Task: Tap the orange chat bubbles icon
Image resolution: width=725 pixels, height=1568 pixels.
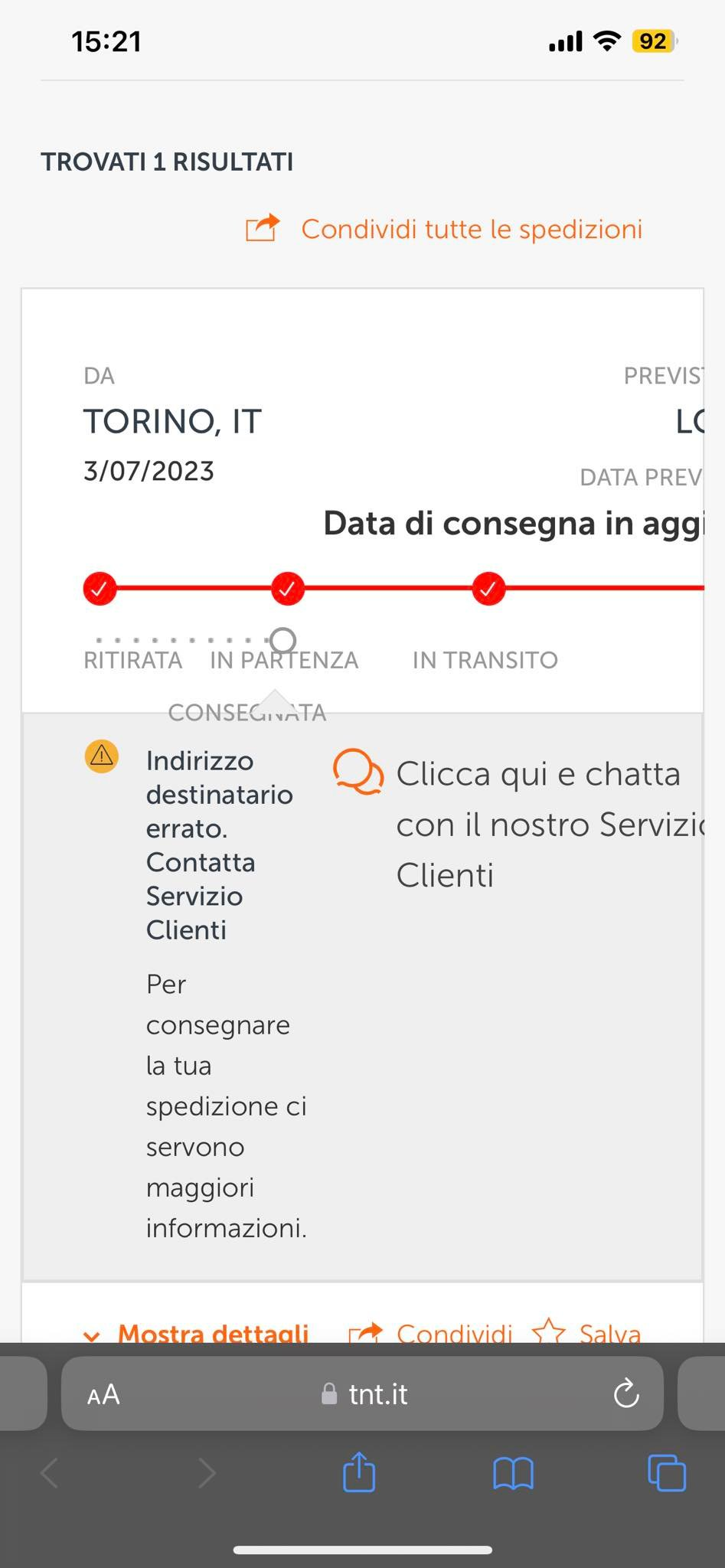Action: point(358,772)
